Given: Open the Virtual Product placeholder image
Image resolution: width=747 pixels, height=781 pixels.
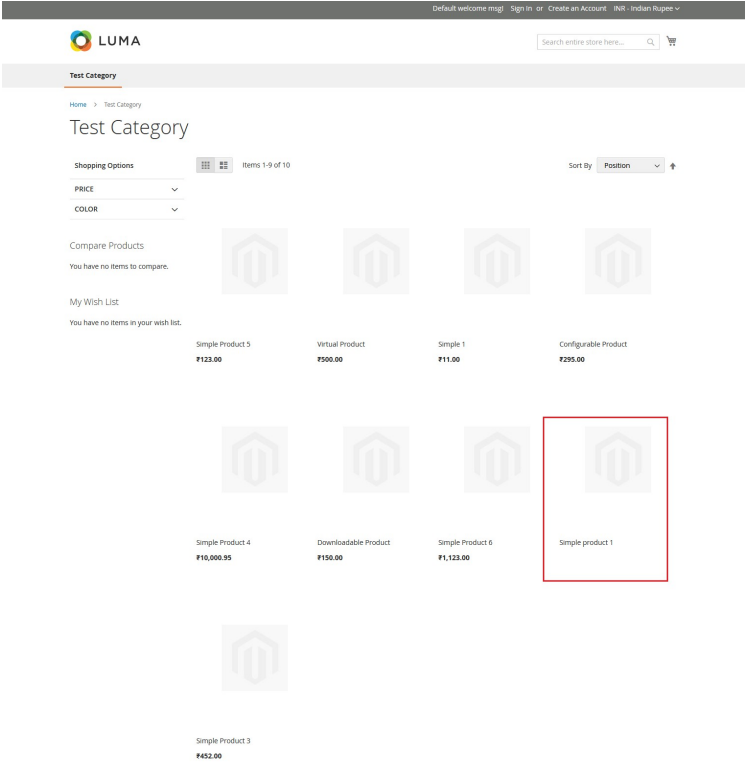Looking at the screenshot, I should pos(375,261).
